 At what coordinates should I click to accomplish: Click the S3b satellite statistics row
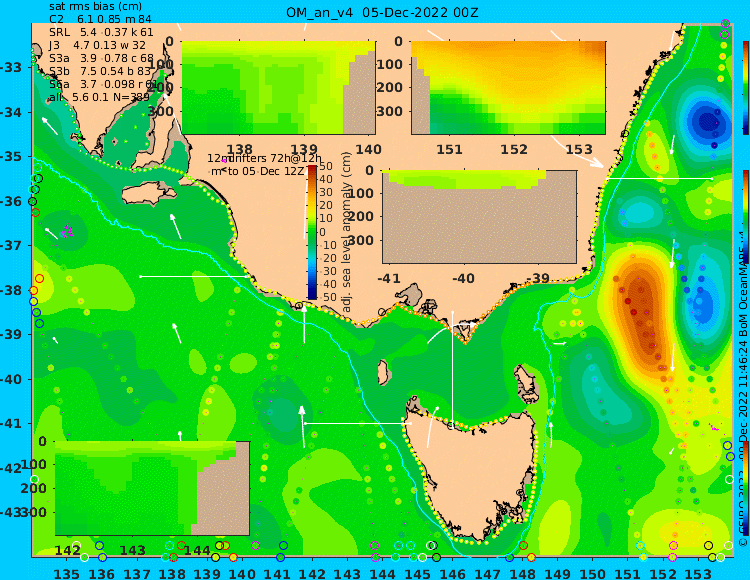tap(101, 71)
